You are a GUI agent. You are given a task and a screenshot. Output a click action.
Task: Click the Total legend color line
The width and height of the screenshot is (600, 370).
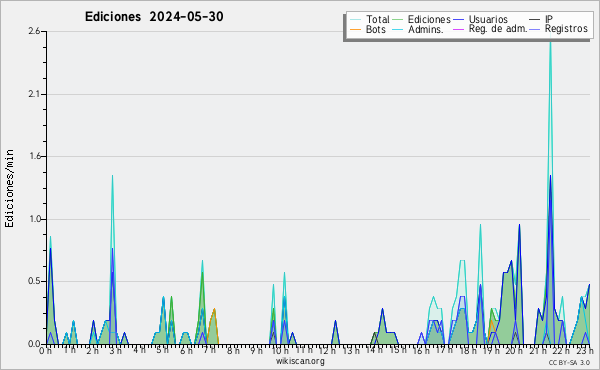(355, 20)
